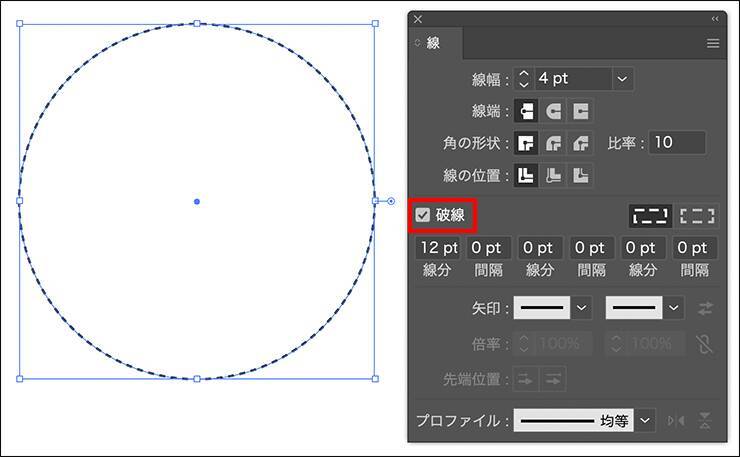Enable preserve exact dash lengths option
Screen dimensions: 740x457
point(650,215)
